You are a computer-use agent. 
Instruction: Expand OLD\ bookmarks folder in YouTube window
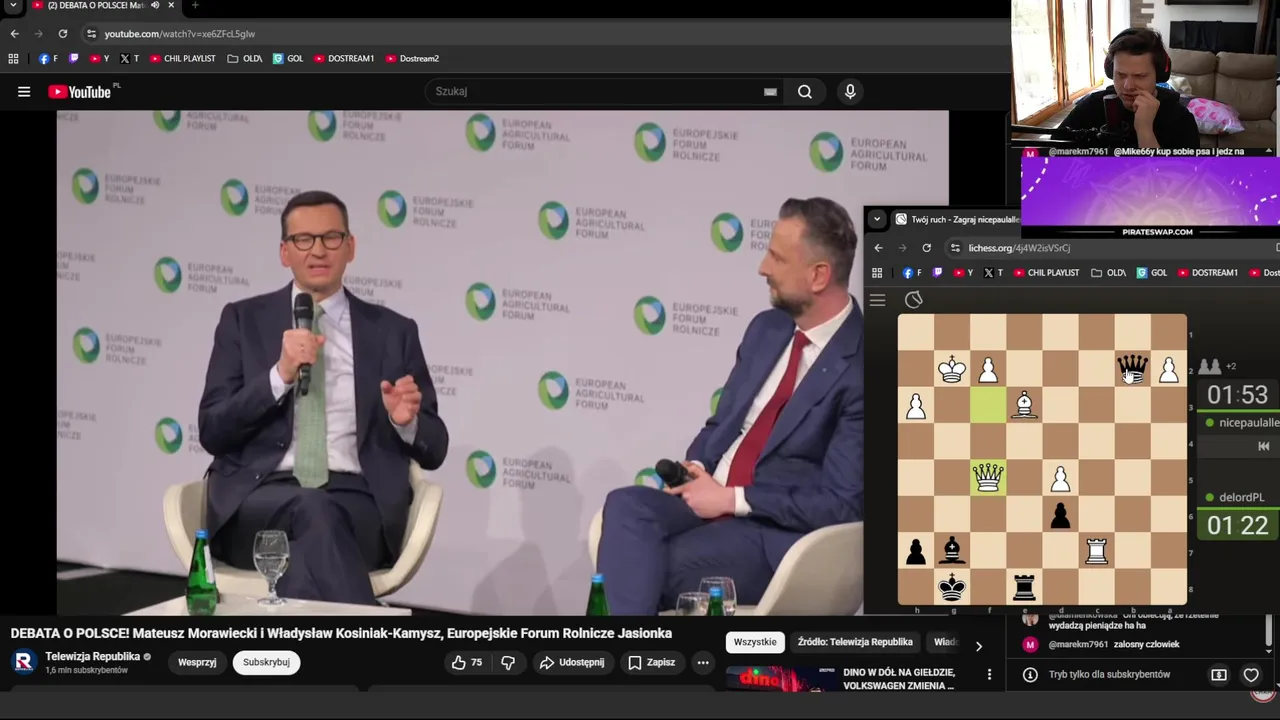coord(245,59)
